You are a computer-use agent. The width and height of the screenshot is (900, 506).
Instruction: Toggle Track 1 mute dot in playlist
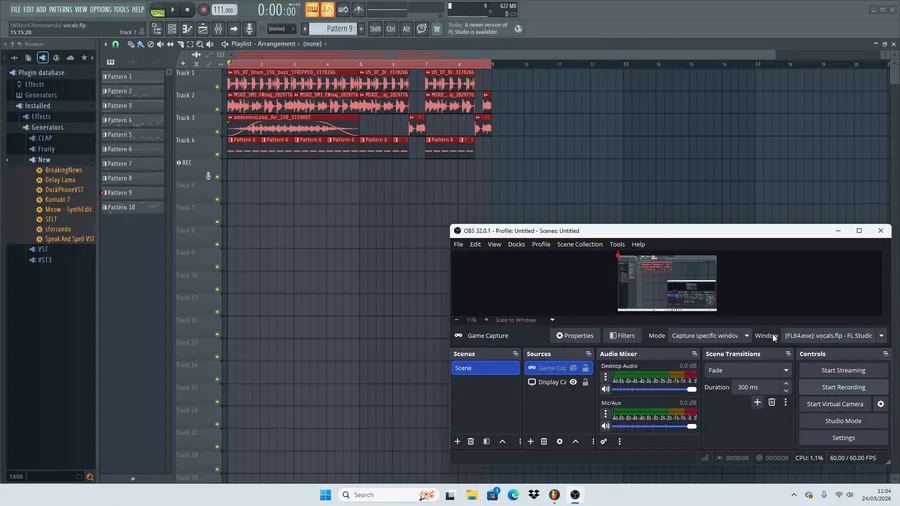(x=217, y=87)
